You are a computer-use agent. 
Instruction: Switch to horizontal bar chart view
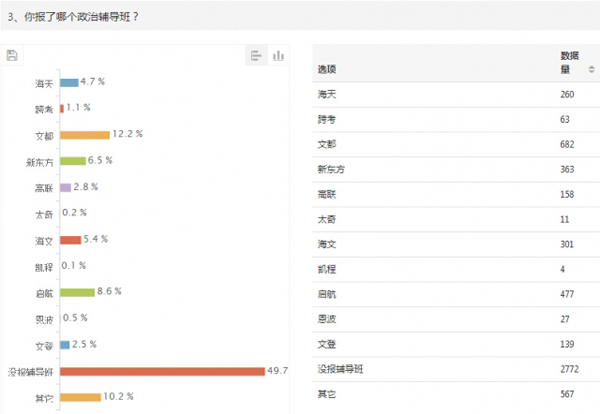pyautogui.click(x=256, y=56)
